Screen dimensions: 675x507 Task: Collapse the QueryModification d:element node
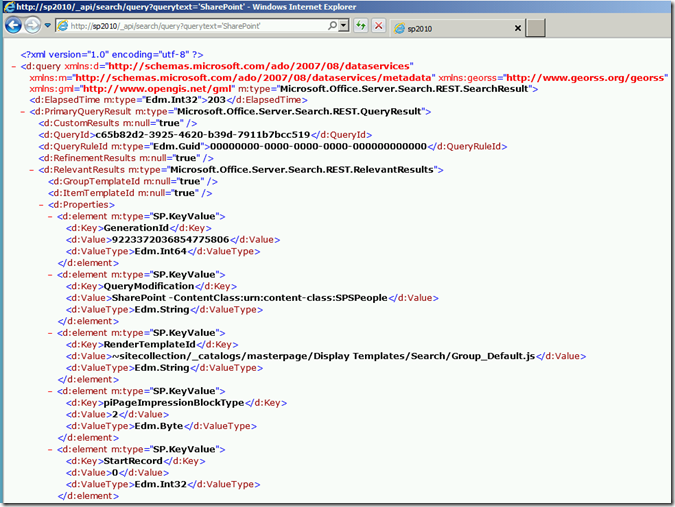50,275
